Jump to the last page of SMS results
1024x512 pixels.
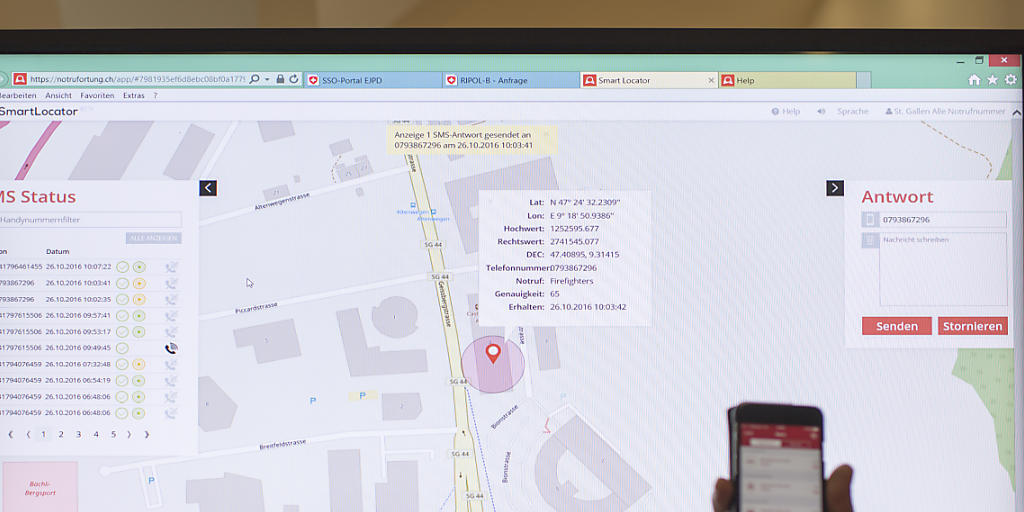pos(147,434)
